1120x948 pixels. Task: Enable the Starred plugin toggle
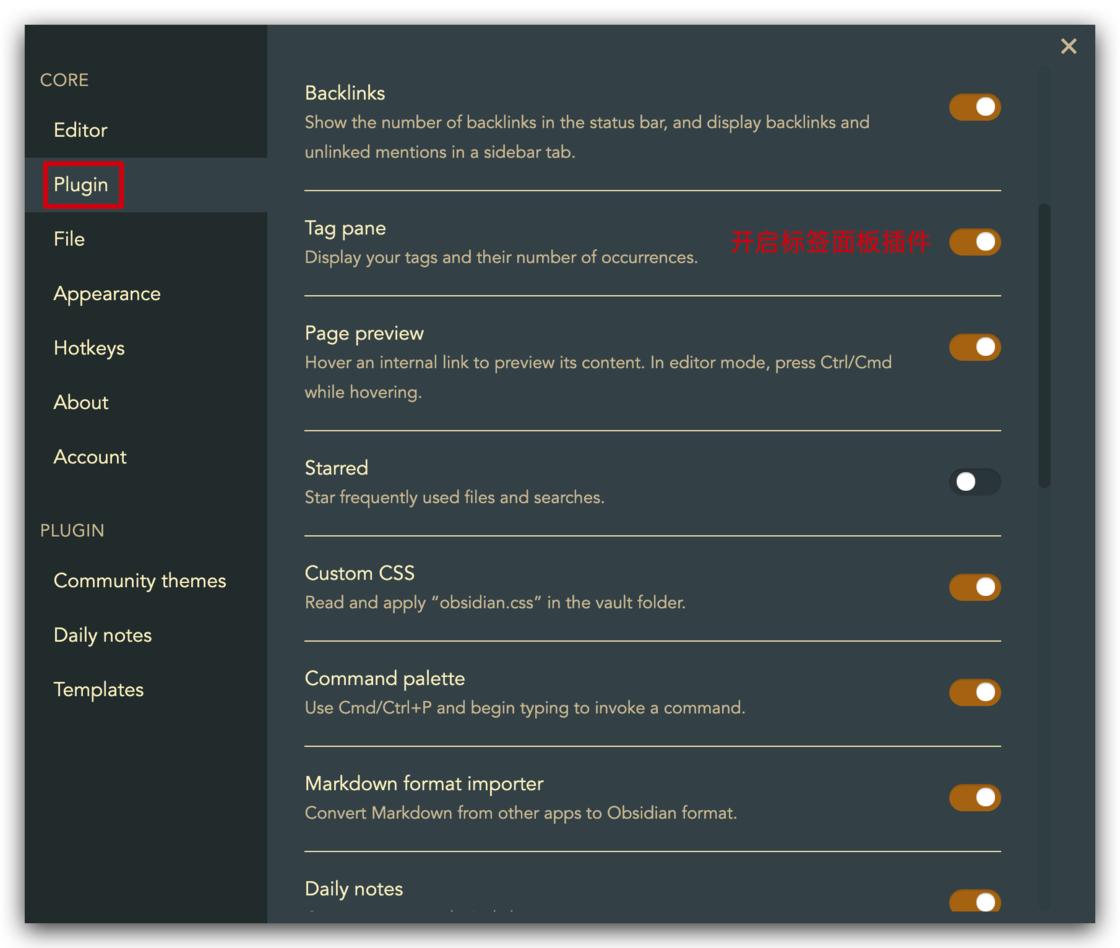(974, 482)
